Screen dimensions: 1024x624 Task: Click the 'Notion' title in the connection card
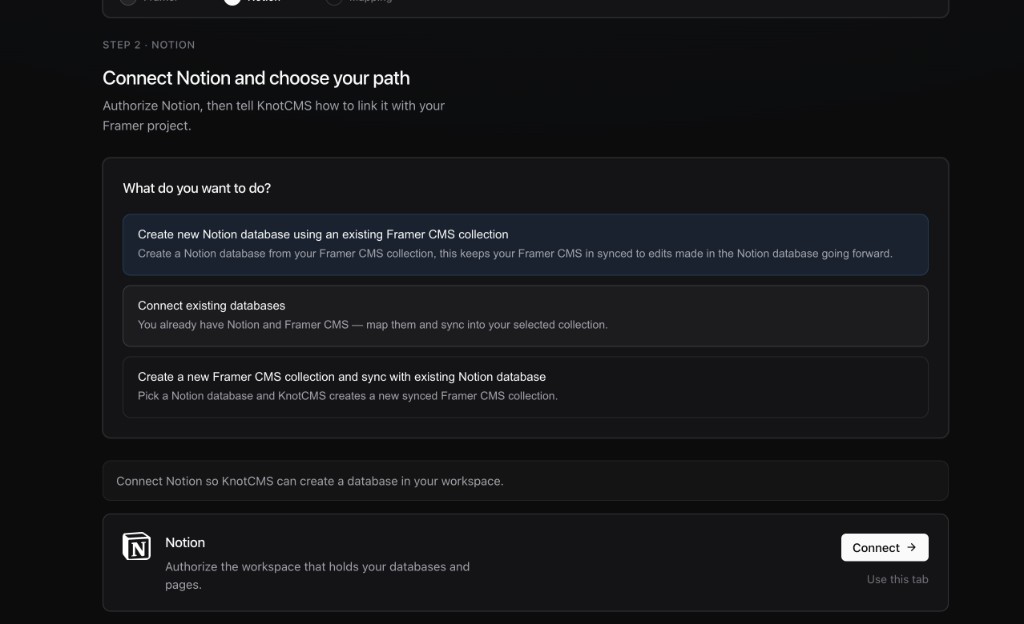[185, 542]
